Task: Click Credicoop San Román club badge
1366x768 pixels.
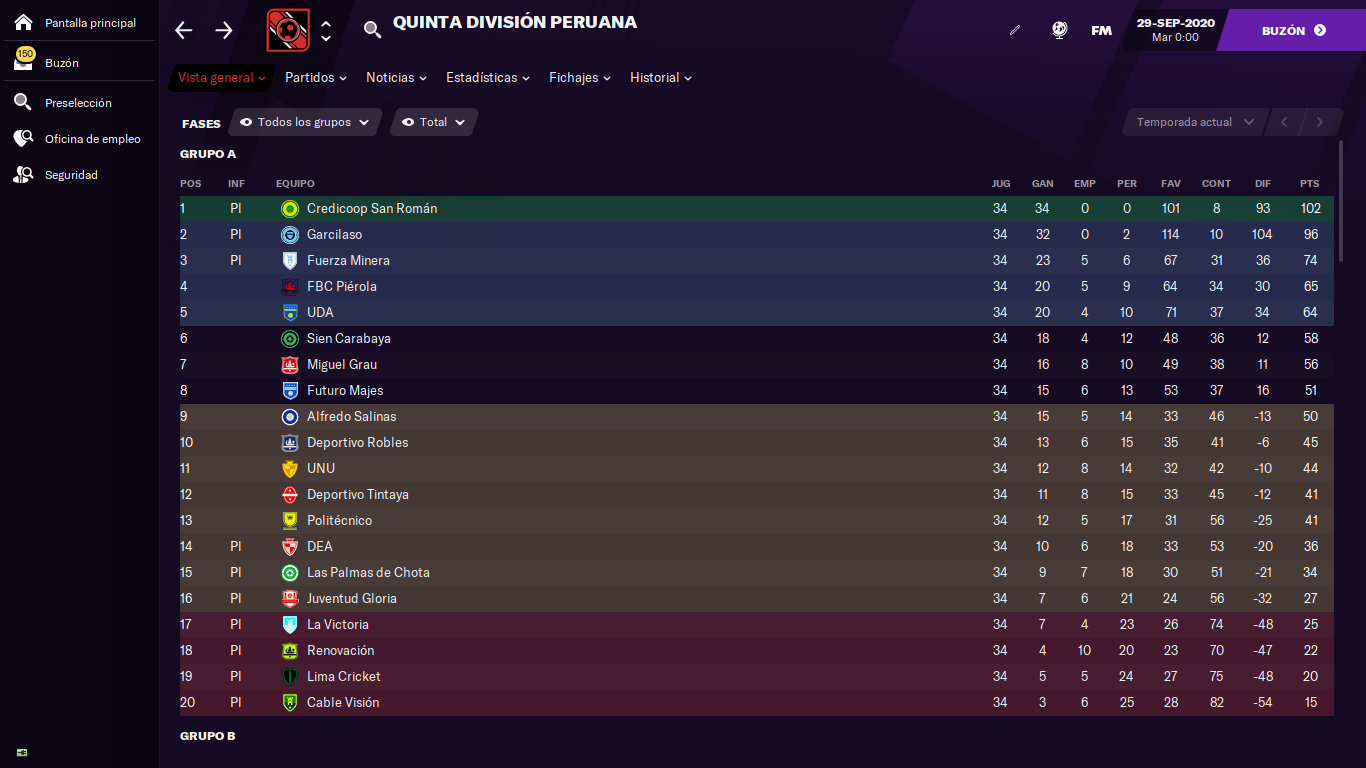Action: [x=290, y=209]
